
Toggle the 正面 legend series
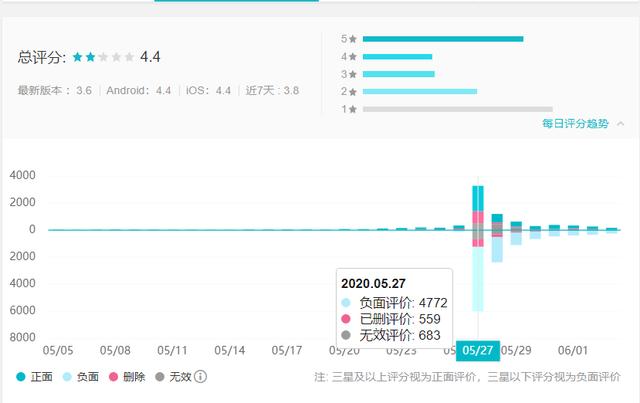tap(34, 377)
